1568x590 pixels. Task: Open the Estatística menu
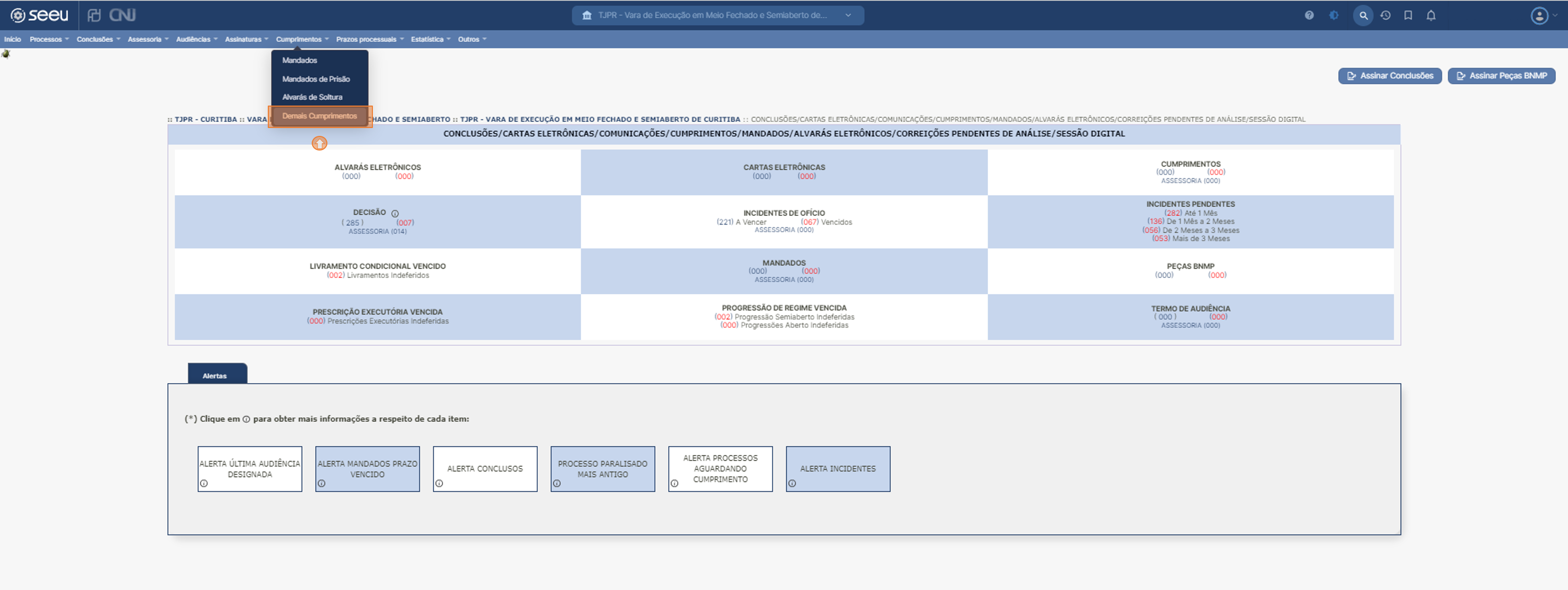(x=430, y=39)
